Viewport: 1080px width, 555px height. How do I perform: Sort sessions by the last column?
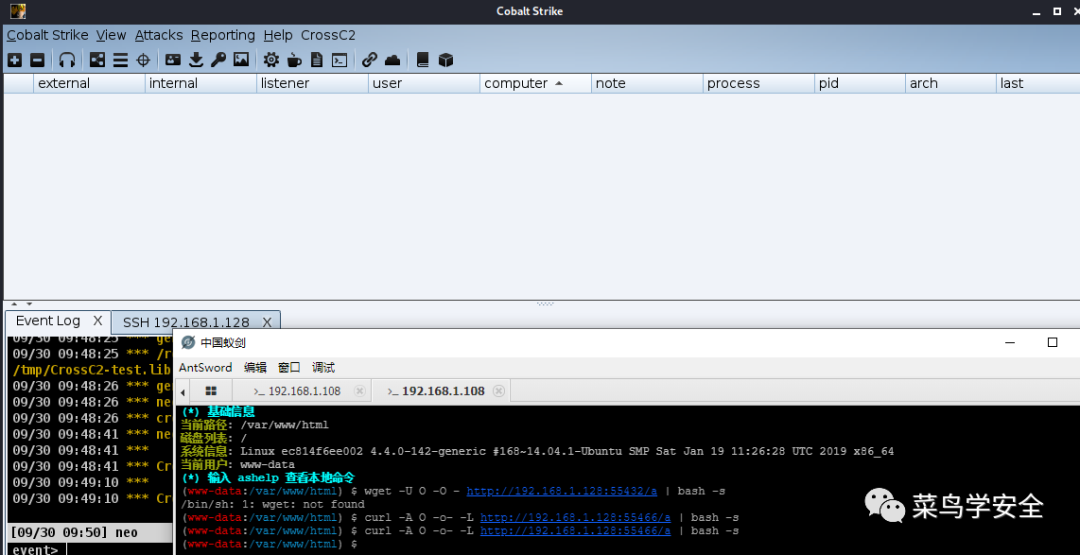tap(1039, 83)
